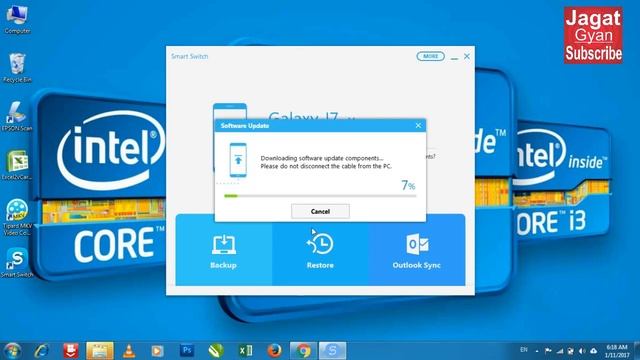Open the volume speaker tray icon
Image resolution: width=640 pixels, height=360 pixels.
point(582,351)
